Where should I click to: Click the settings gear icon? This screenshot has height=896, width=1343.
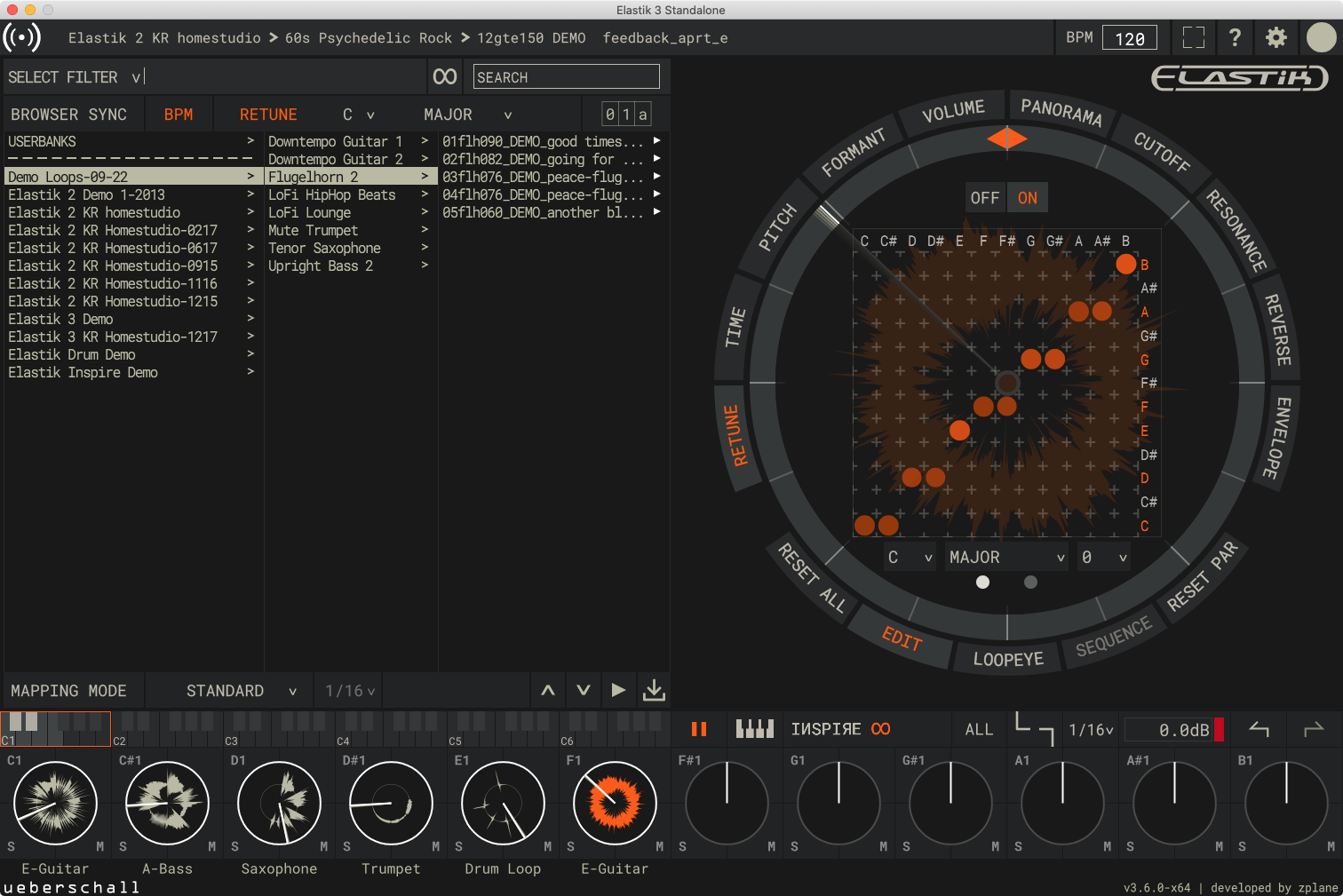(1275, 37)
